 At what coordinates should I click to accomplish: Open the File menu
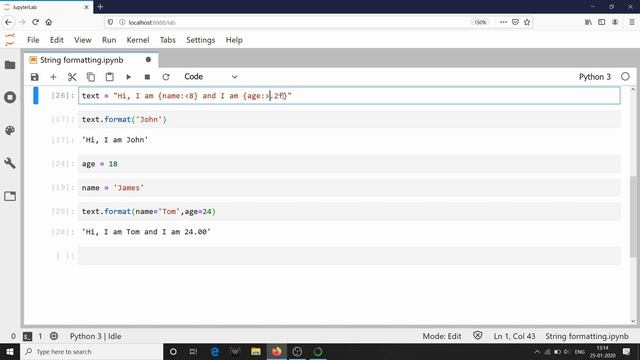(33, 40)
